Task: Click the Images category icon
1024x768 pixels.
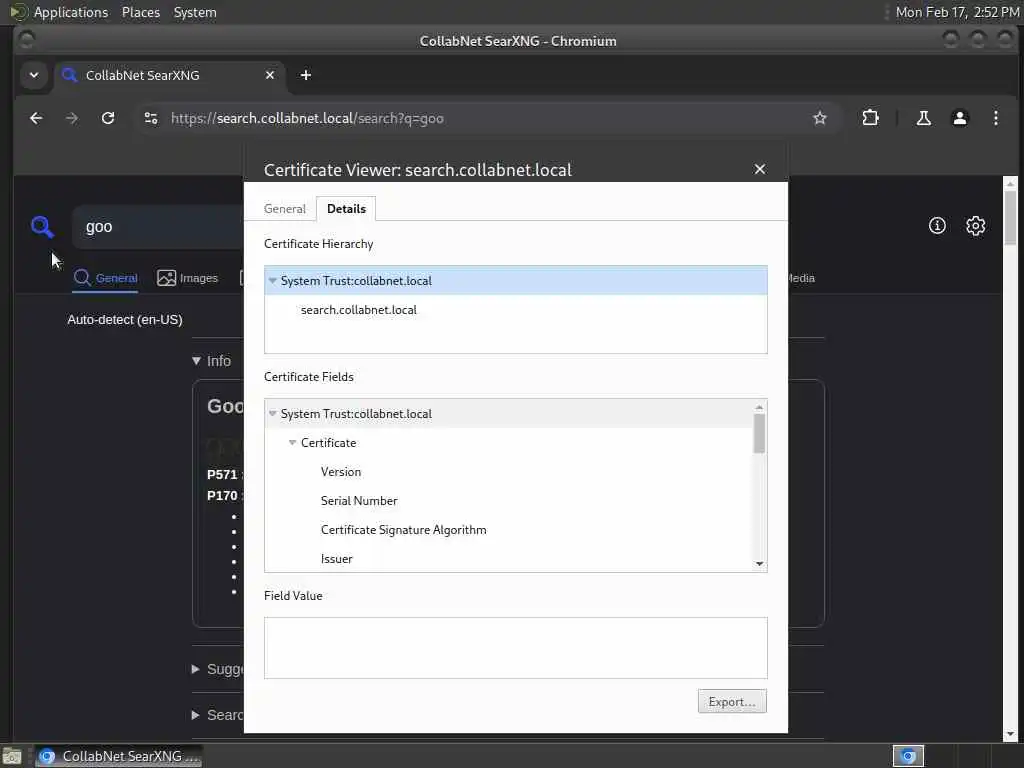Action: coord(167,278)
